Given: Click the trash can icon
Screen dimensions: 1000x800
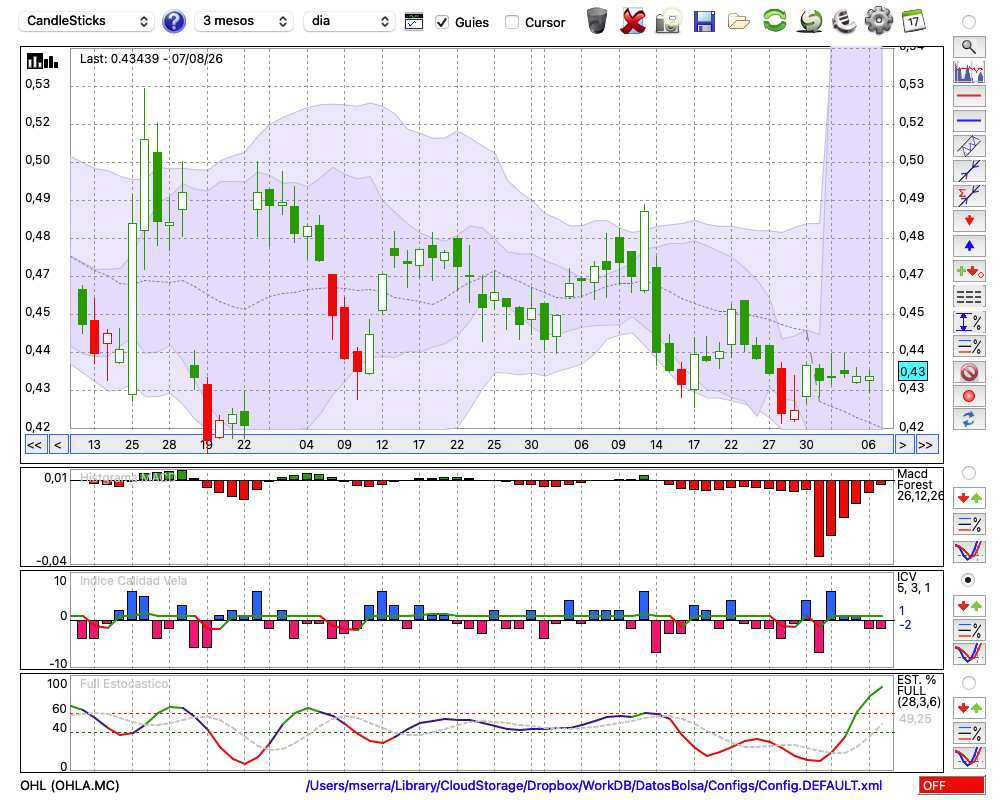Looking at the screenshot, I should (x=597, y=21).
